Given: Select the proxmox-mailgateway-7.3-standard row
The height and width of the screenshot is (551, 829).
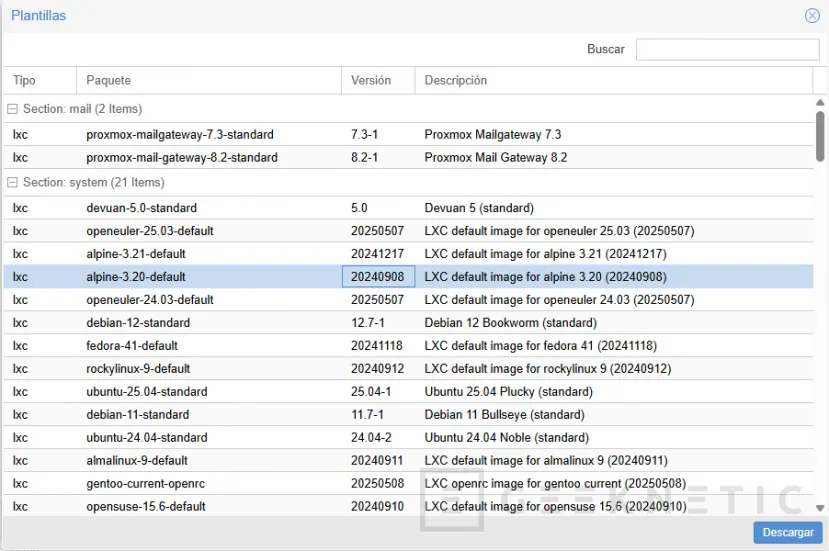Looking at the screenshot, I should (x=408, y=134).
